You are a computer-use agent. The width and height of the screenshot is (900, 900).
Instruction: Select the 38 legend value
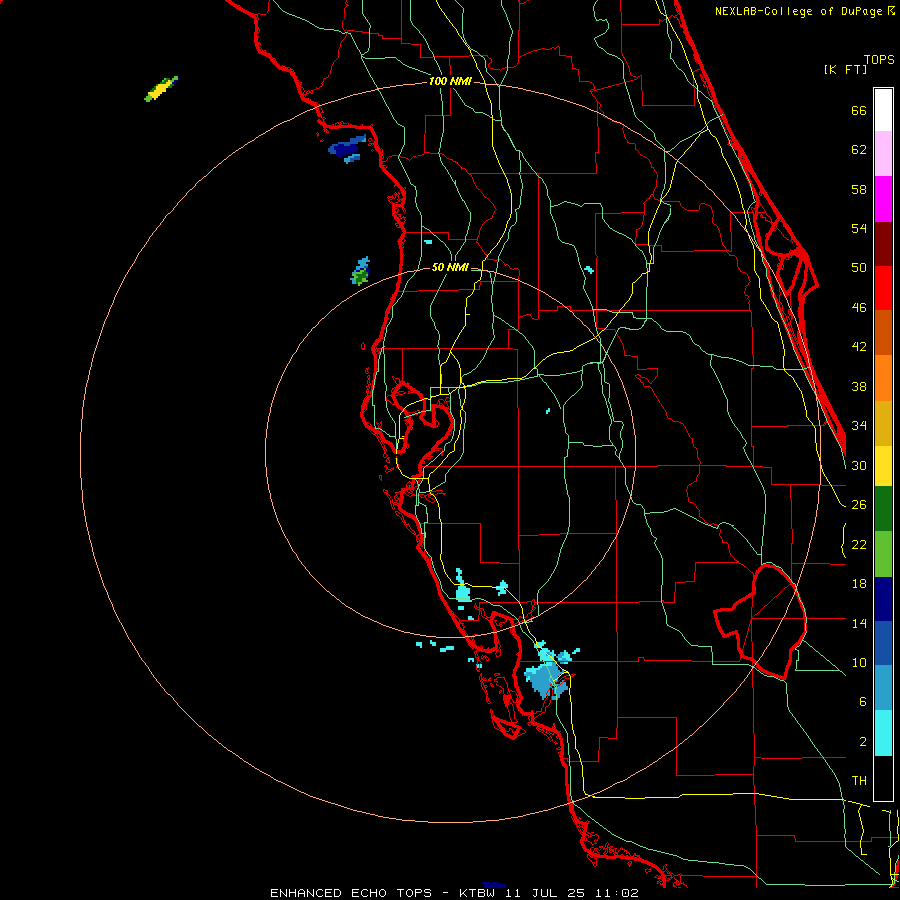(x=859, y=386)
